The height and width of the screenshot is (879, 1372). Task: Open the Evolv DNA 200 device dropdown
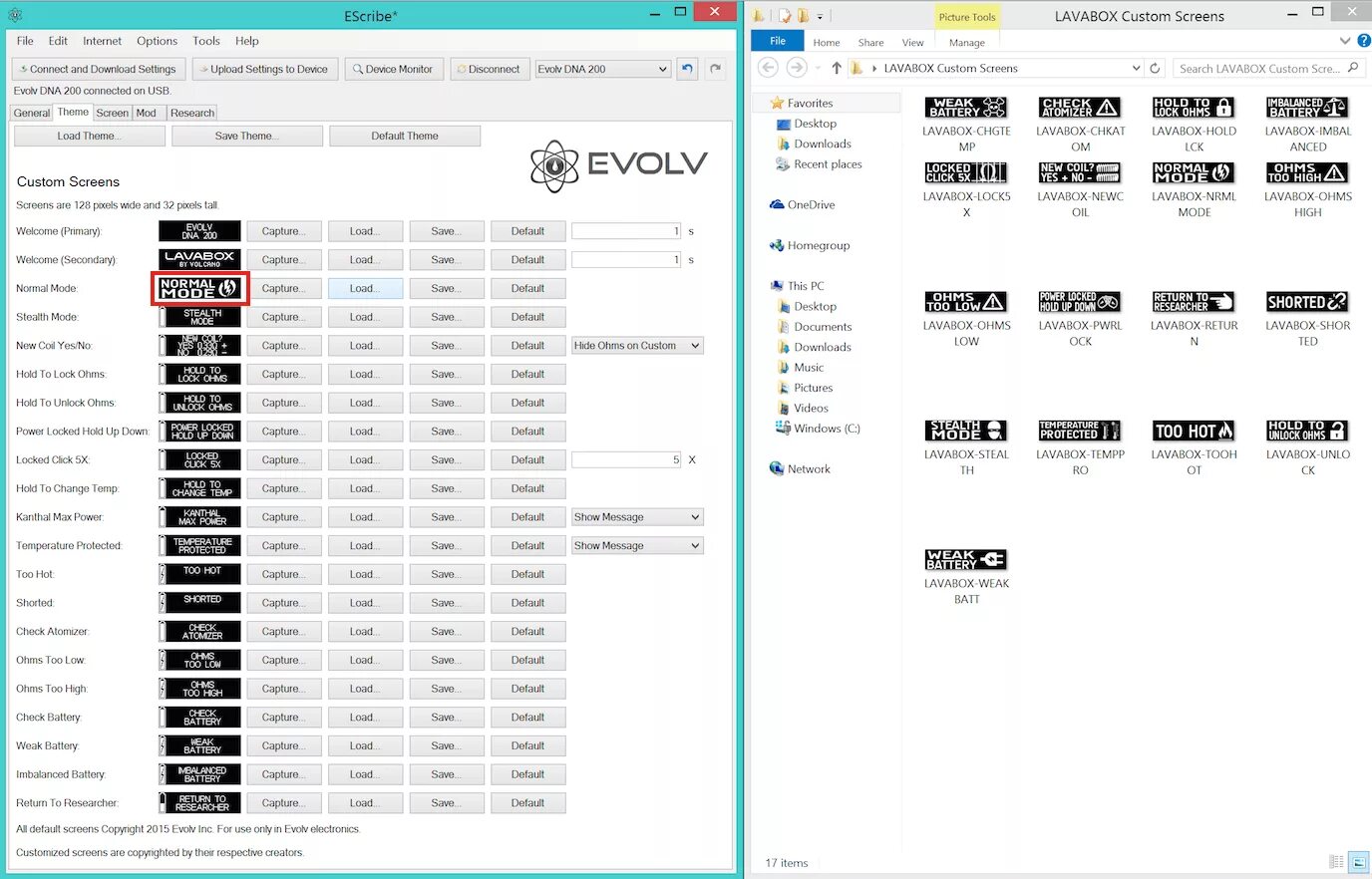point(602,69)
